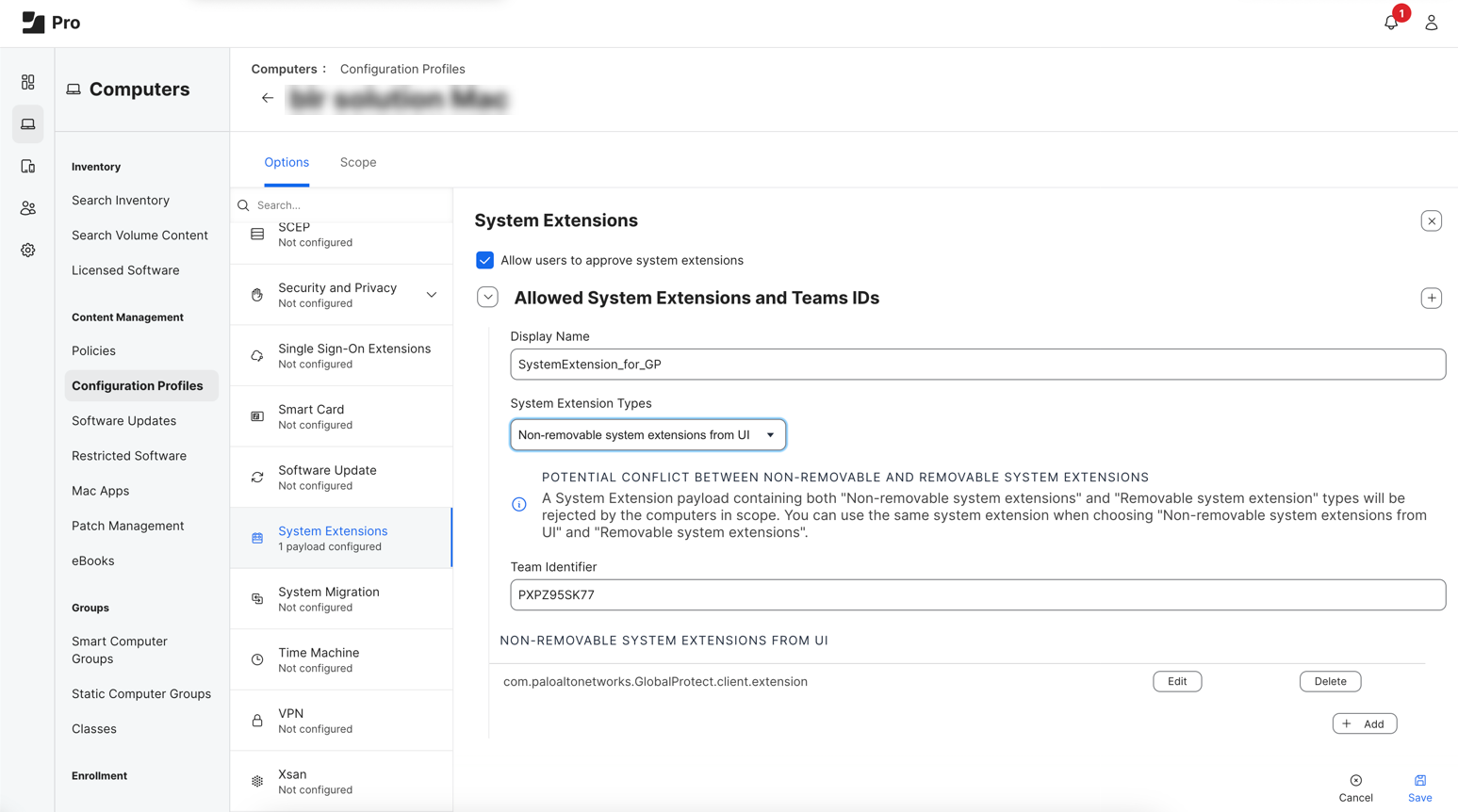
Task: Click the back arrow beside profile name
Action: point(268,98)
